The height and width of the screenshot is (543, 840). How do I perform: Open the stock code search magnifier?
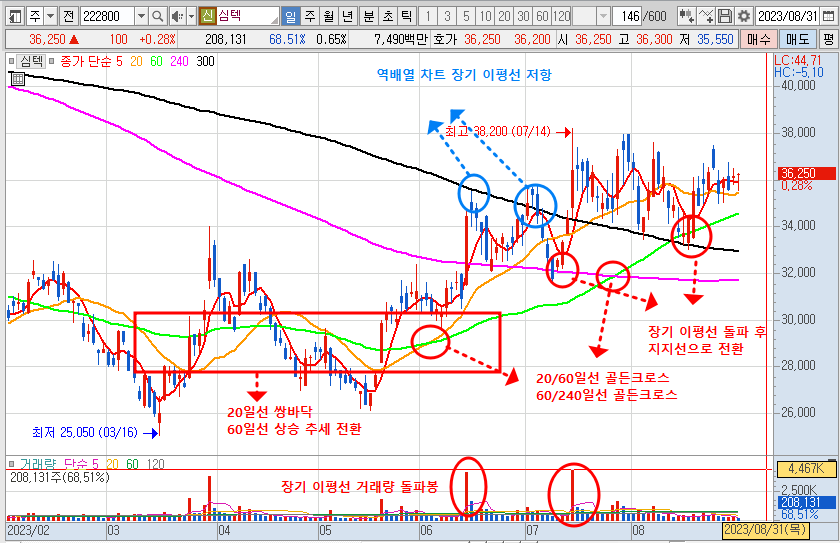click(158, 17)
